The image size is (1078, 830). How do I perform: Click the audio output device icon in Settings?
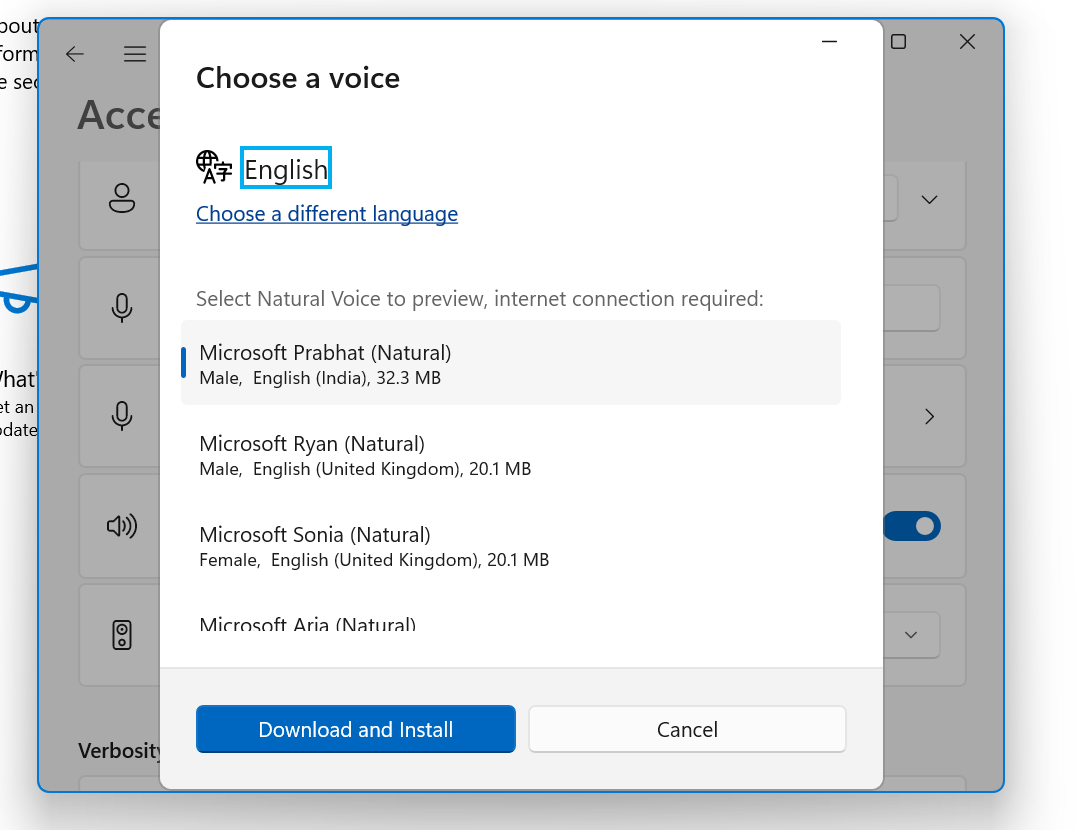click(x=122, y=635)
